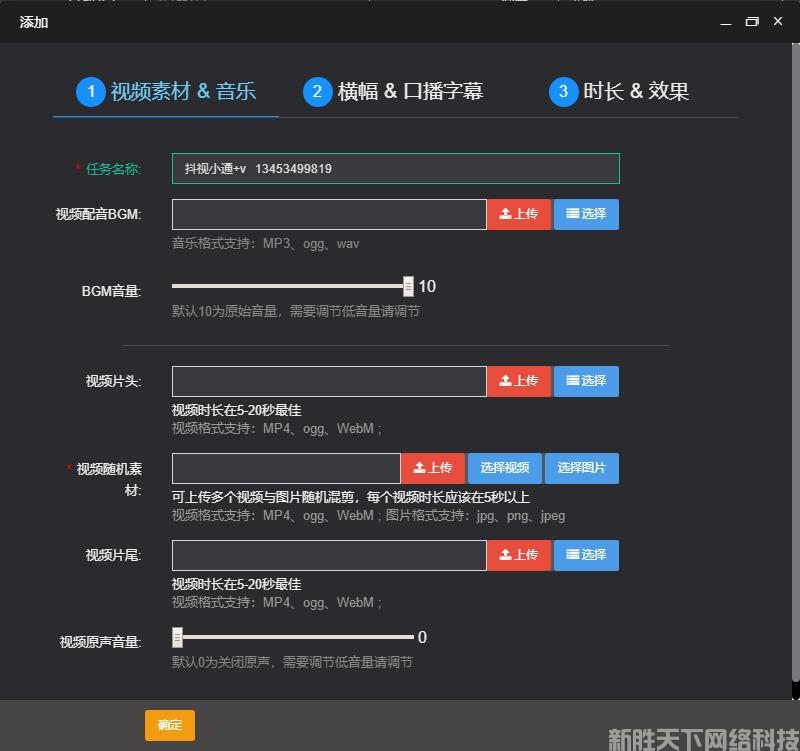The image size is (800, 751).
Task: Maximize the 添加 dialog window
Action: point(752,22)
